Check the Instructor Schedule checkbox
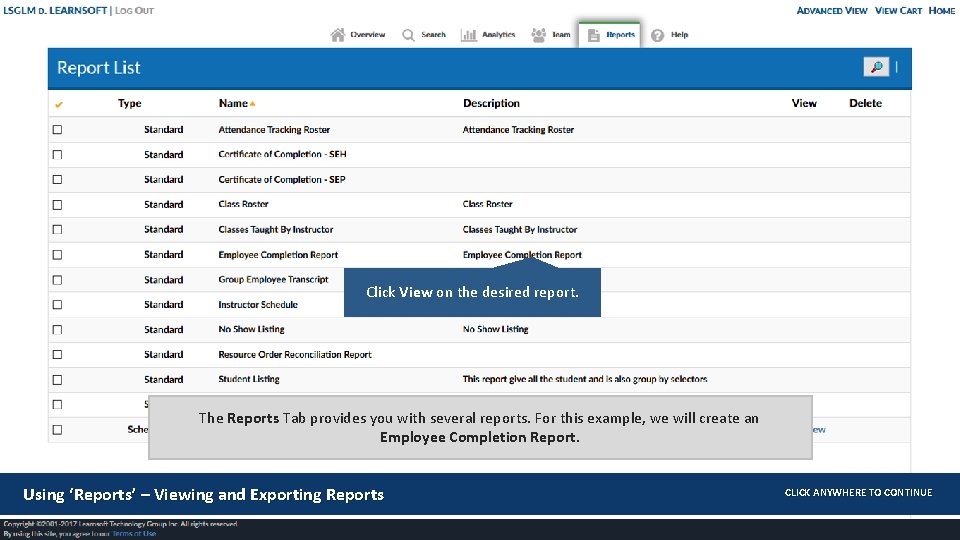 [x=58, y=304]
